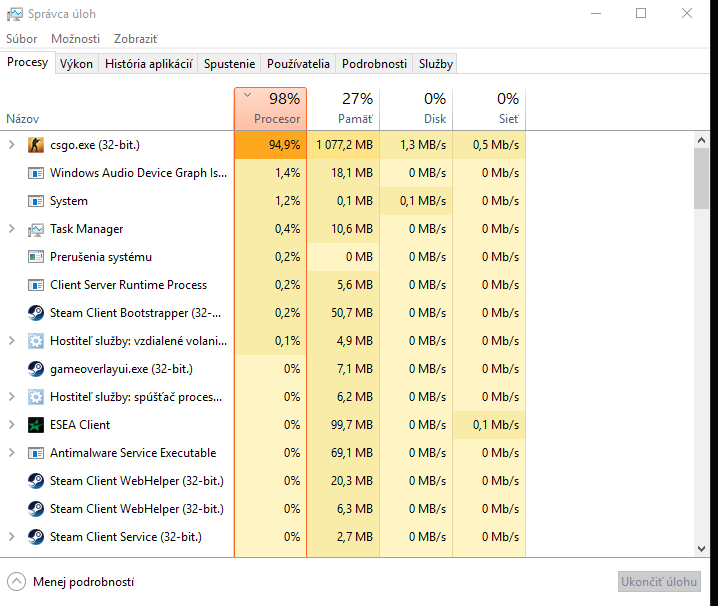Expand the csgo.exe process group
The image size is (718, 606).
pos(12,145)
